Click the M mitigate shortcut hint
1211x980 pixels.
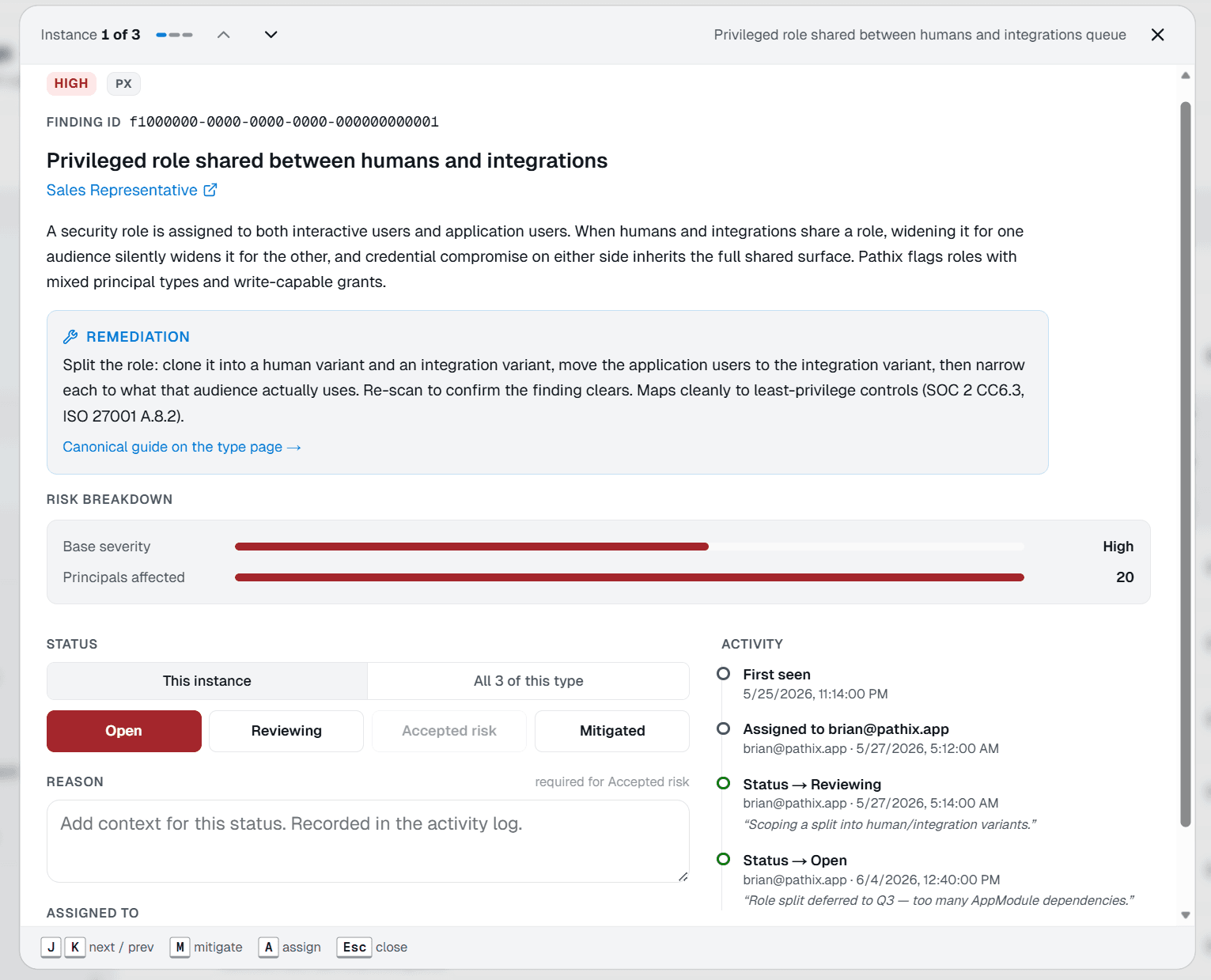180,947
